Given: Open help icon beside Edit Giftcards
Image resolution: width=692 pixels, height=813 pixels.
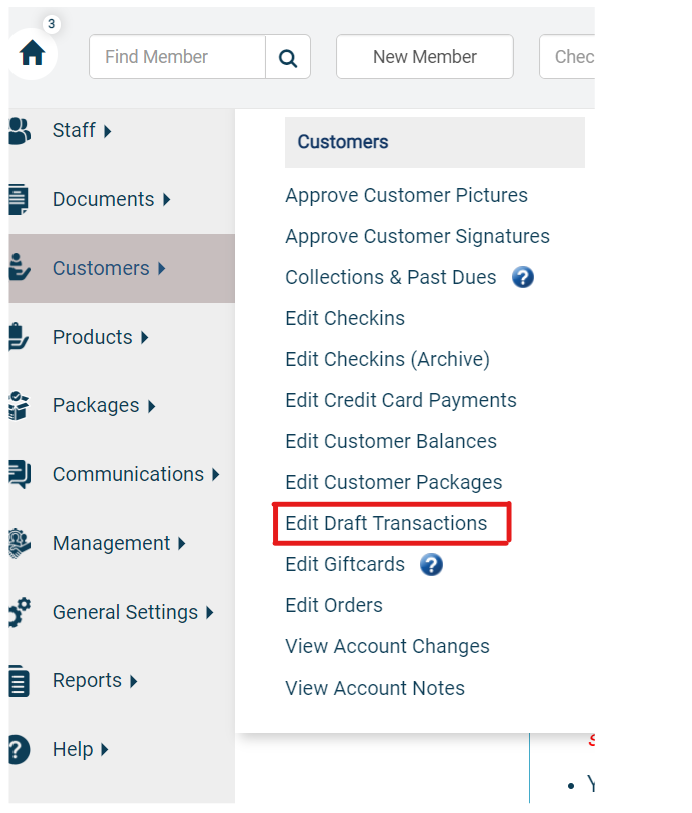Looking at the screenshot, I should tap(431, 565).
